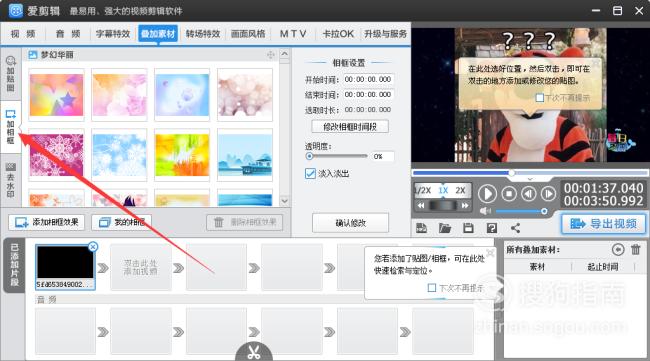Step back one frame in preview
The height and width of the screenshot is (361, 650).
pyautogui.click(x=528, y=194)
